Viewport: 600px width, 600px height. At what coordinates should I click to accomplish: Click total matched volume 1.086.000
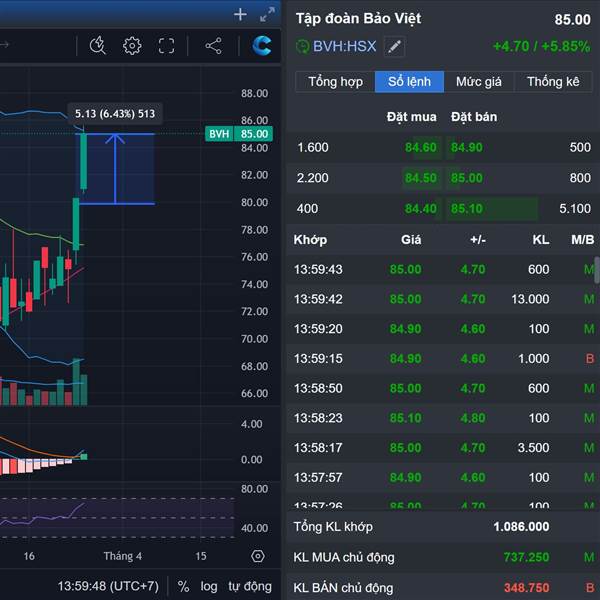click(521, 527)
